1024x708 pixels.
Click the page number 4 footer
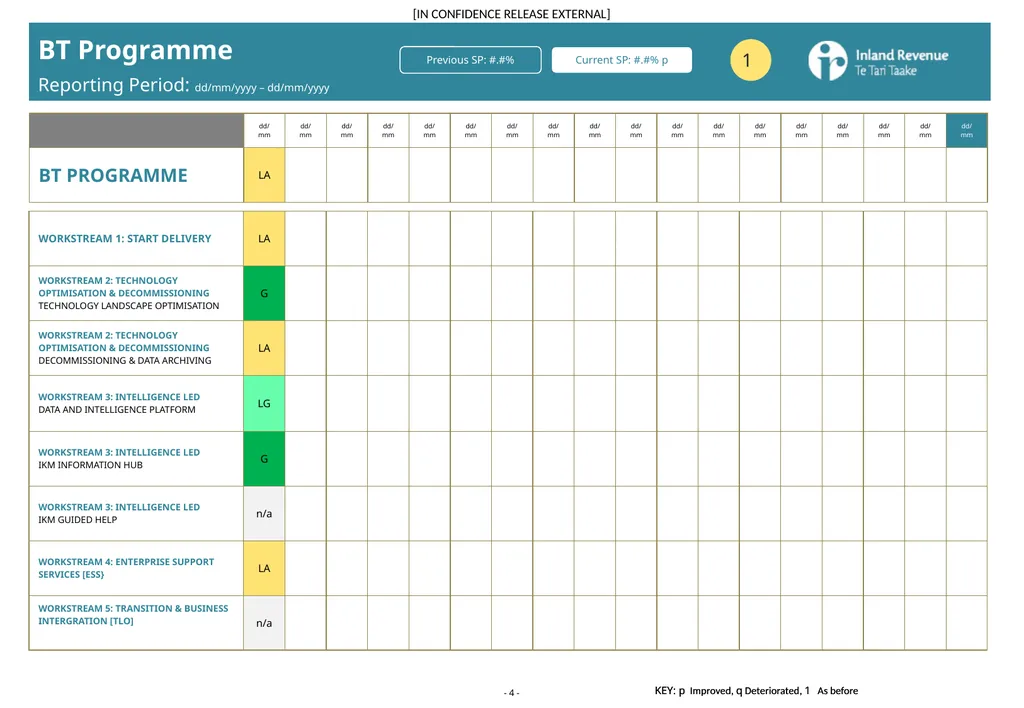(x=511, y=692)
